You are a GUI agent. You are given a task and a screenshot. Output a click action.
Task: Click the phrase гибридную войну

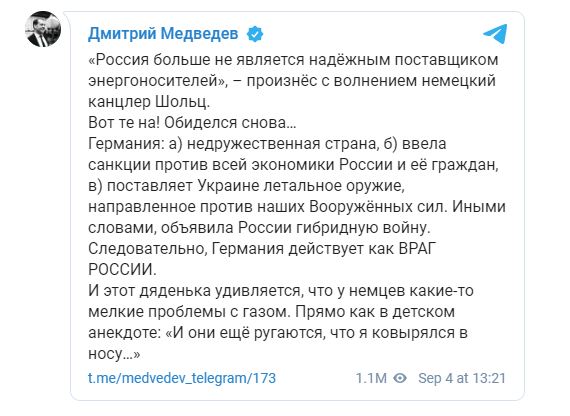point(364,228)
